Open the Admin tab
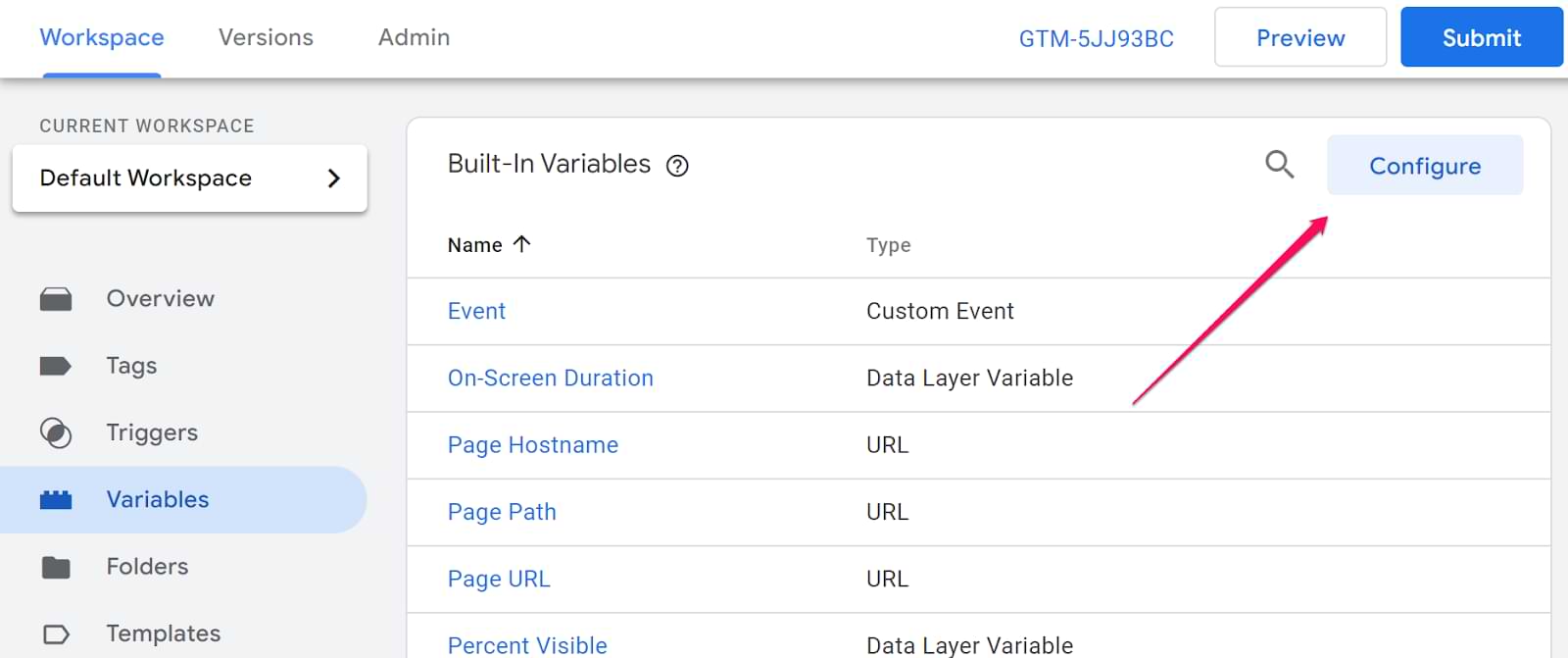The image size is (1568, 658). (x=414, y=37)
